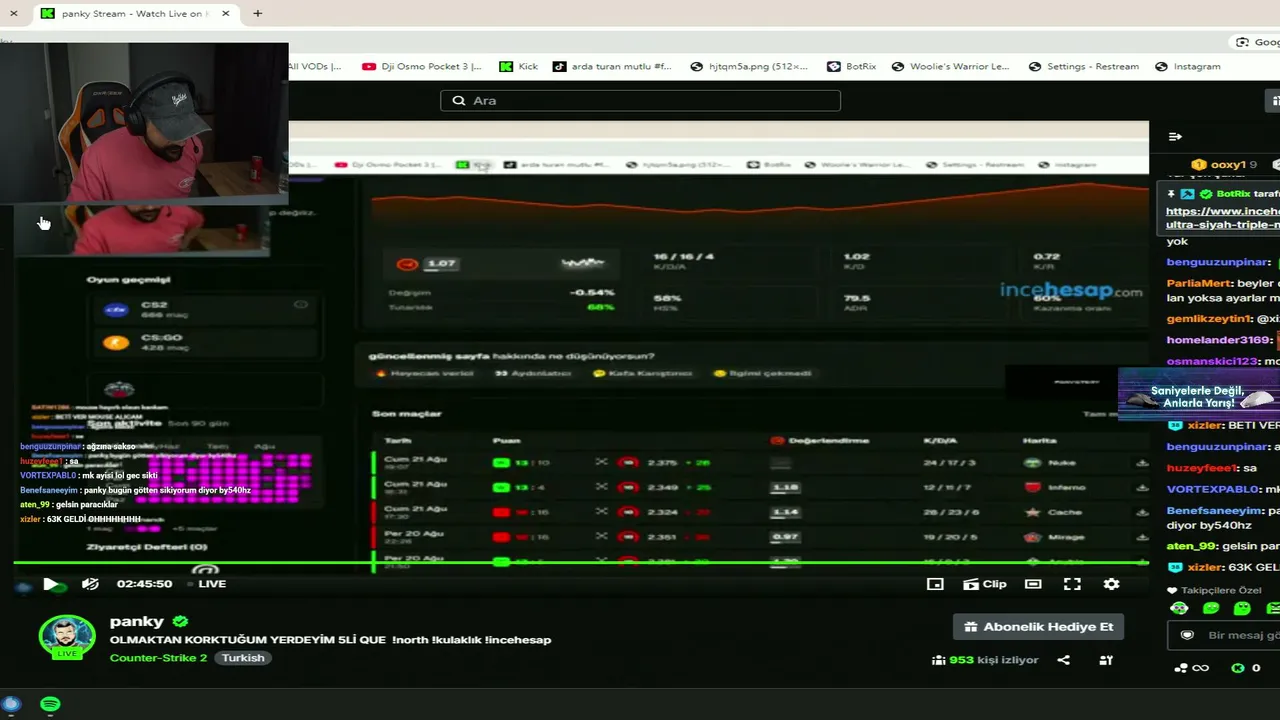The height and width of the screenshot is (720, 1280).
Task: Open ParliaMert's chat username
Action: [x=1199, y=283]
